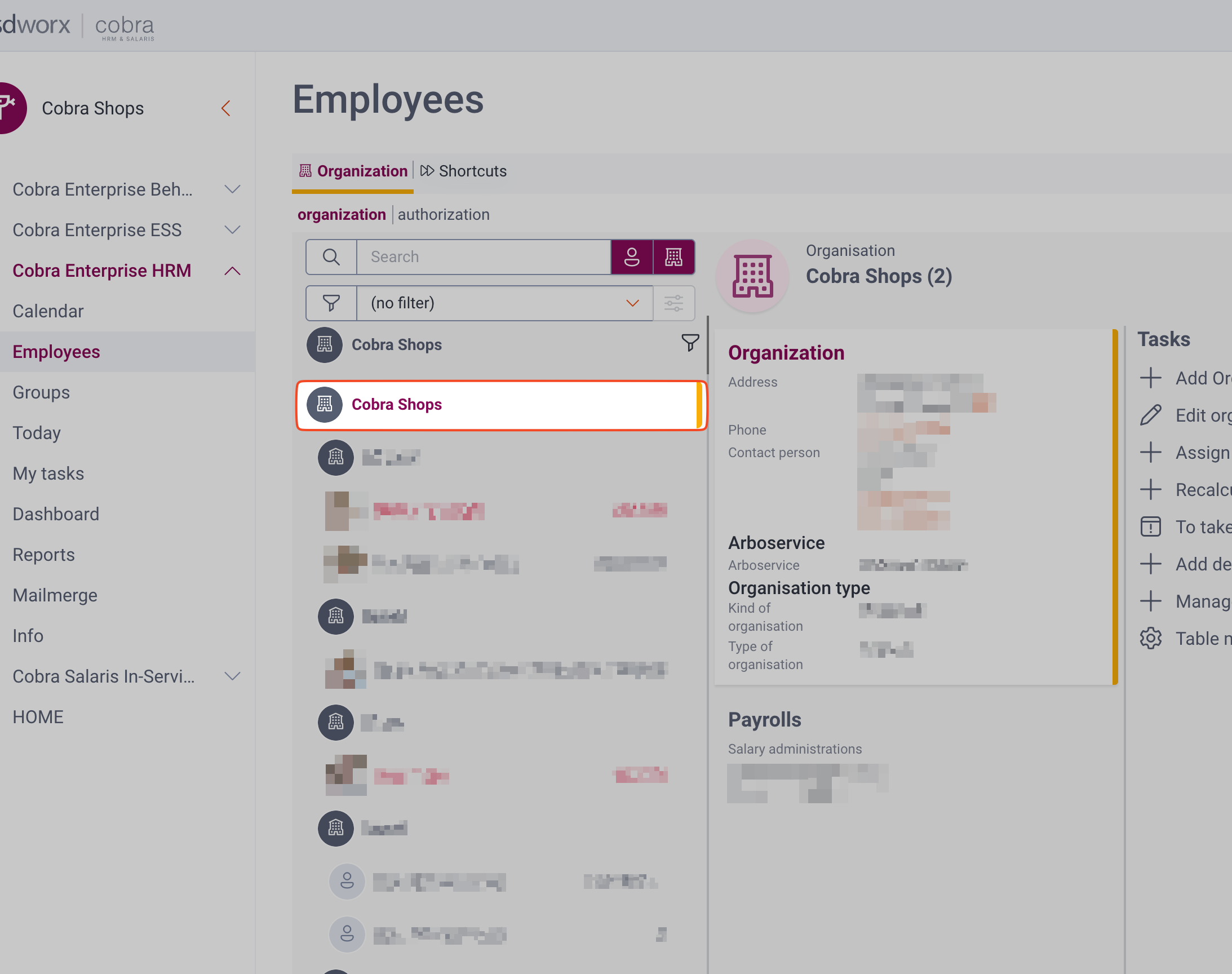Toggle the person search-mode button
The image size is (1232, 974).
tap(632, 257)
